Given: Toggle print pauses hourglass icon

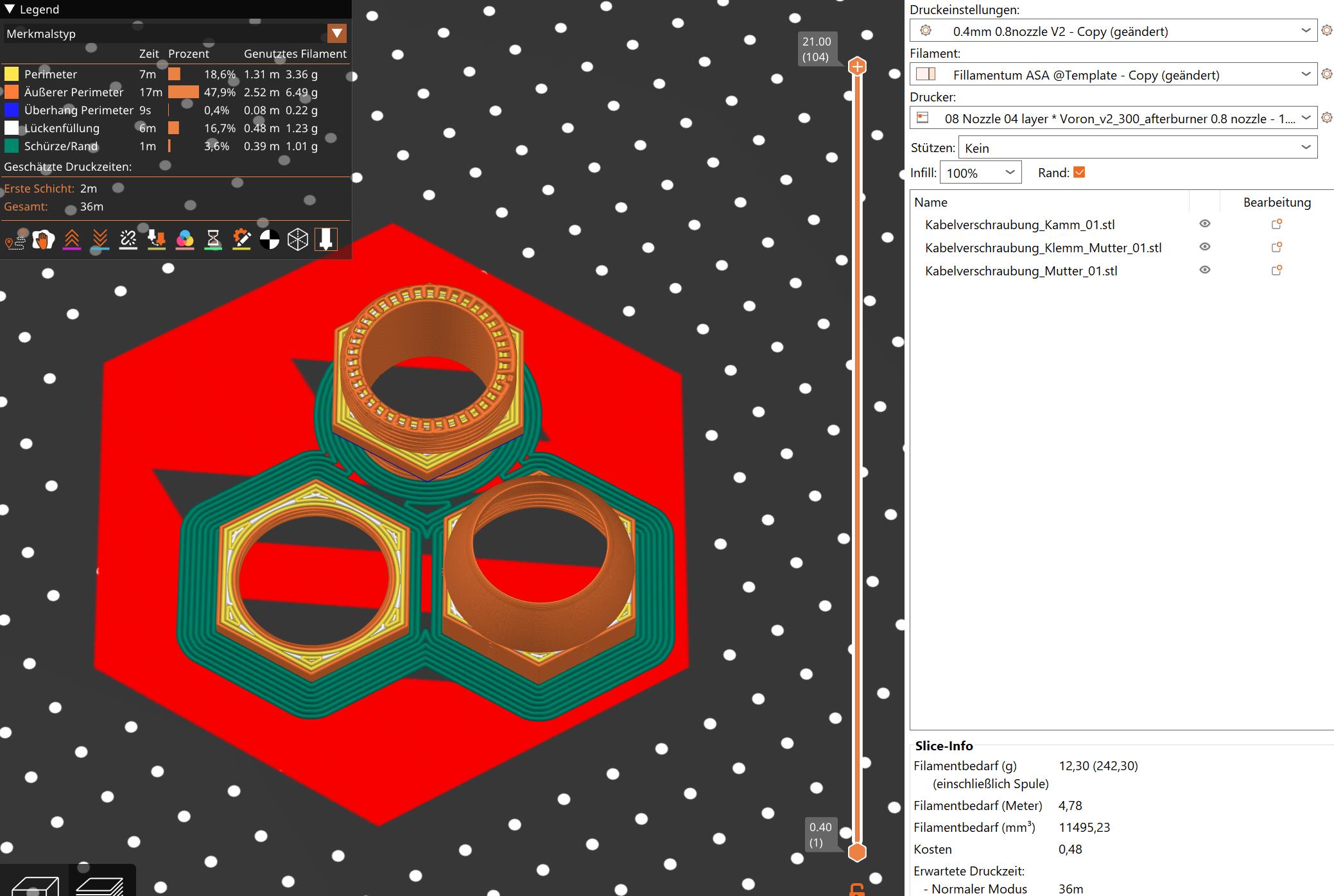Looking at the screenshot, I should point(213,240).
